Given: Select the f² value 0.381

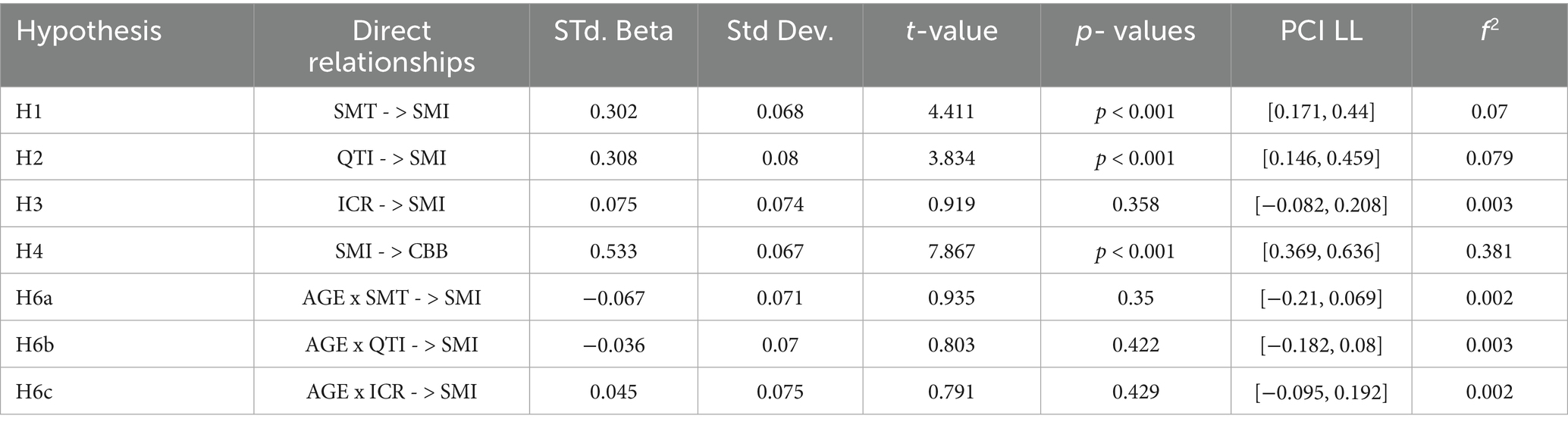Looking at the screenshot, I should click(x=1488, y=251).
